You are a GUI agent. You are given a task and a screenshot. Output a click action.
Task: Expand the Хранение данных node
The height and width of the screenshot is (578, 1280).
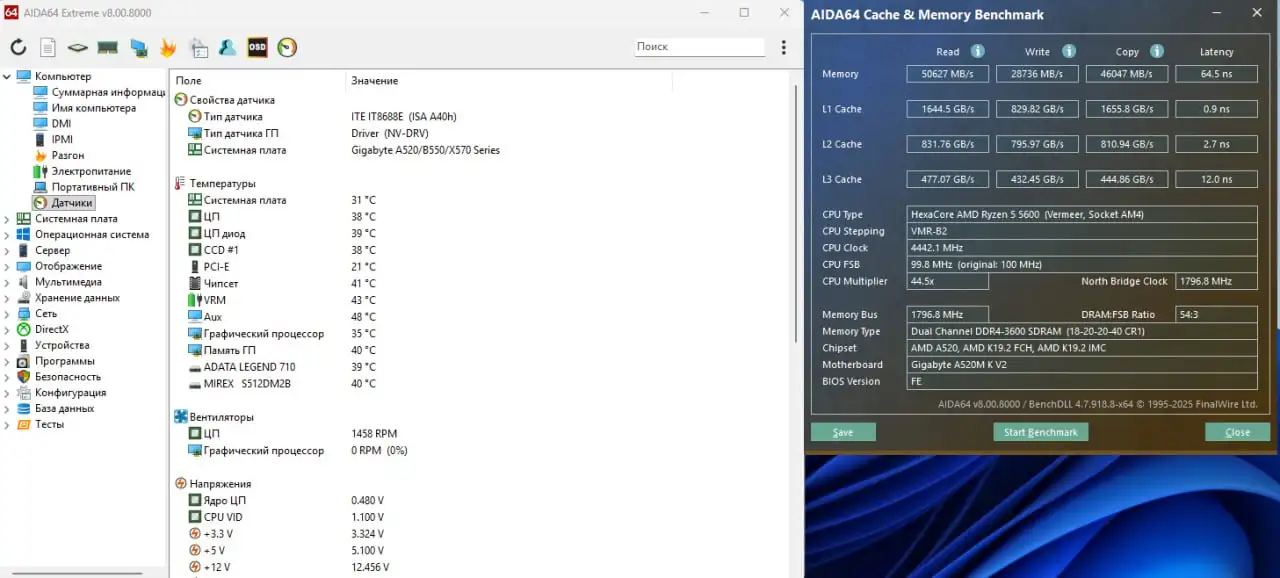coord(7,298)
